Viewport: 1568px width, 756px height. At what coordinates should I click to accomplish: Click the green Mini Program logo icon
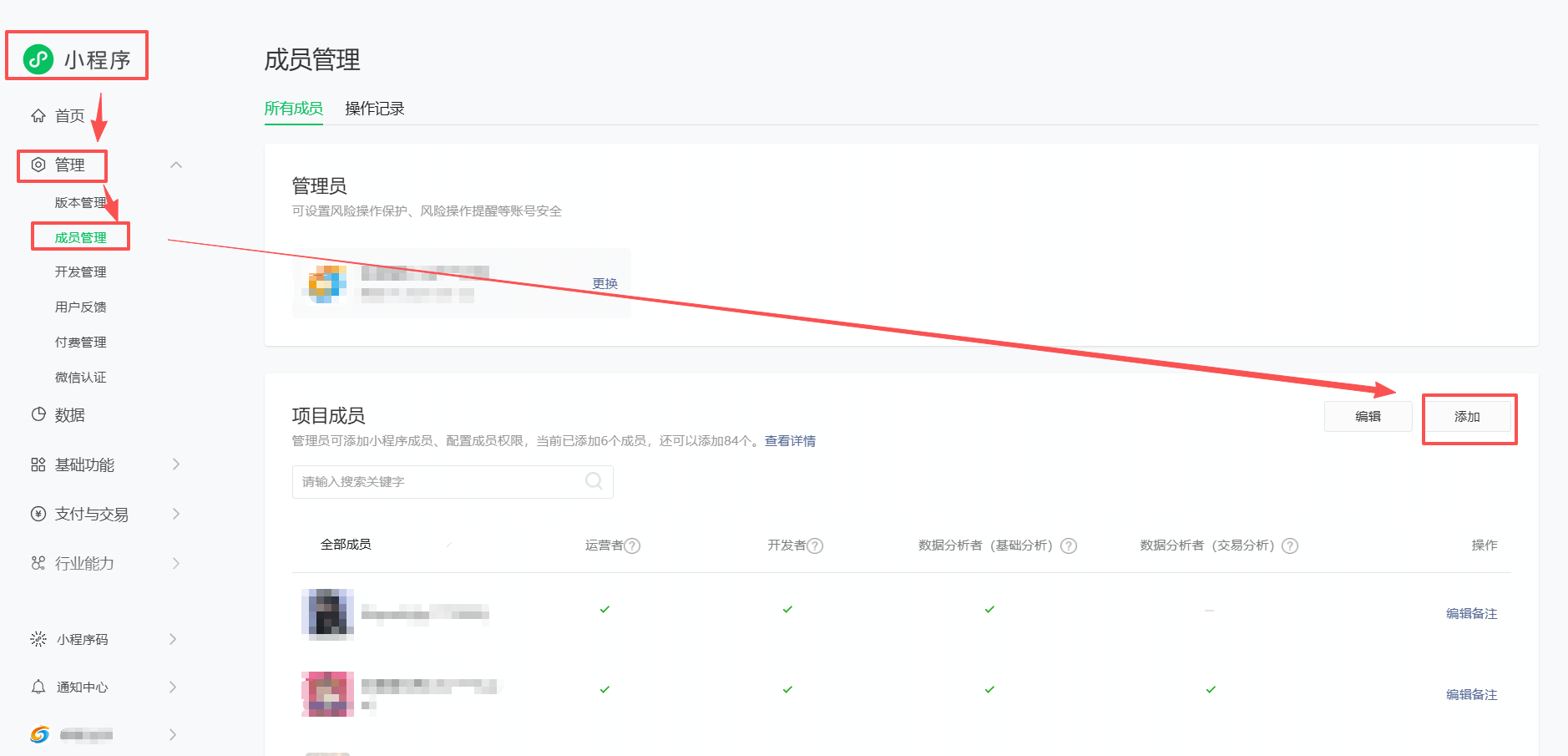pyautogui.click(x=38, y=59)
